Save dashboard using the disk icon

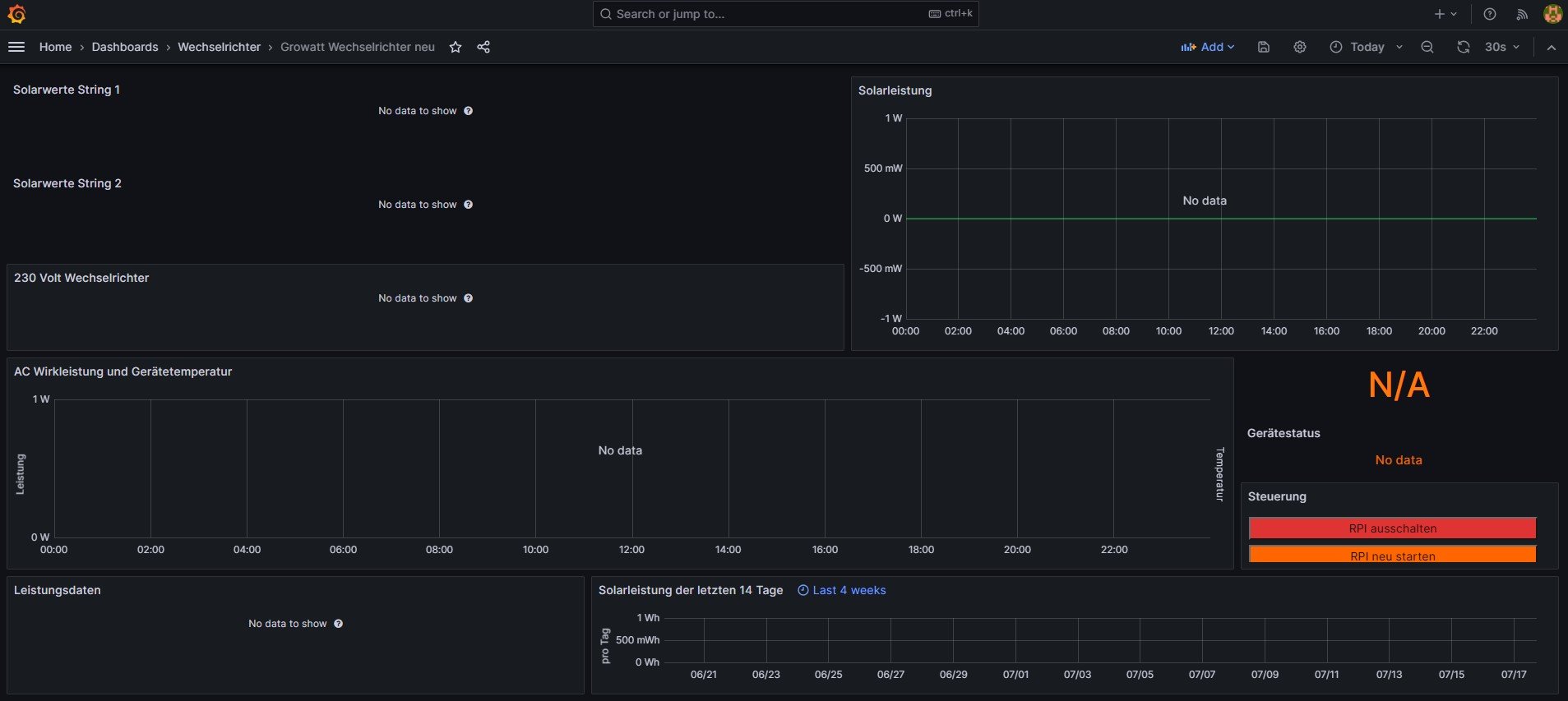click(1264, 47)
